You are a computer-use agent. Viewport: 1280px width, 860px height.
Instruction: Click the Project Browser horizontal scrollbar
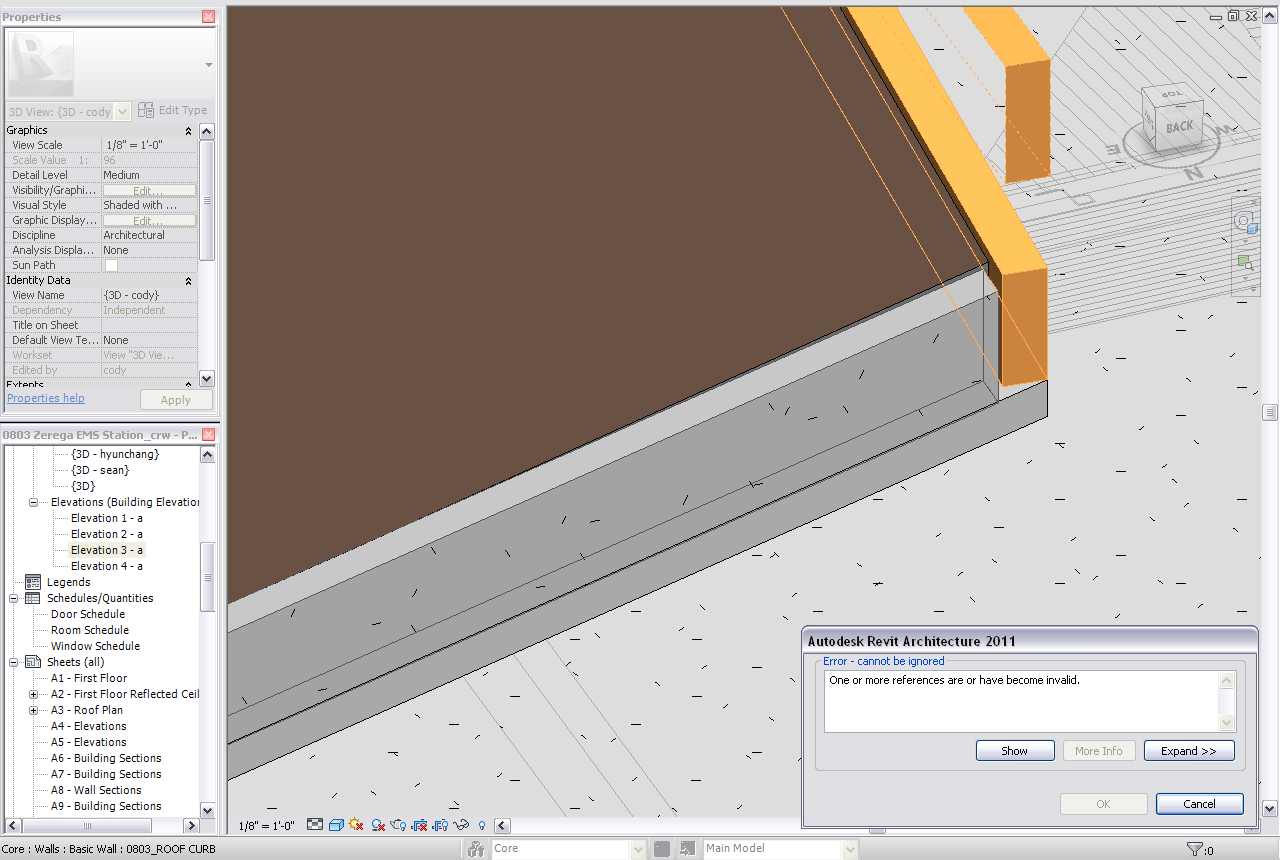[x=100, y=826]
